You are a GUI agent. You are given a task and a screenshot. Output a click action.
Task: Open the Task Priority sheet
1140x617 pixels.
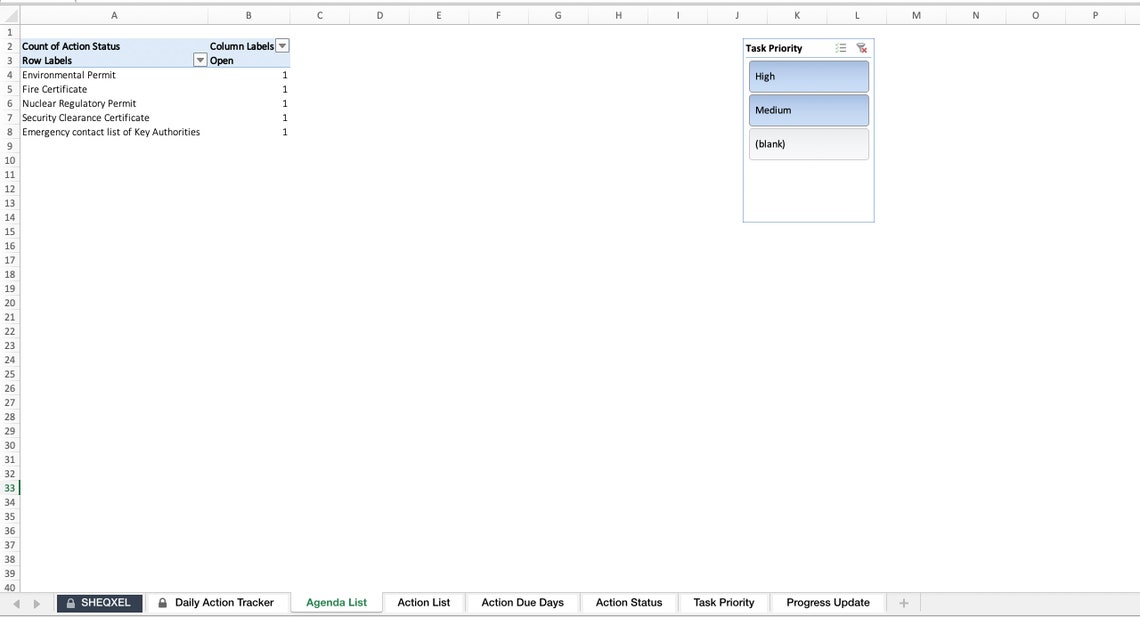pos(723,602)
